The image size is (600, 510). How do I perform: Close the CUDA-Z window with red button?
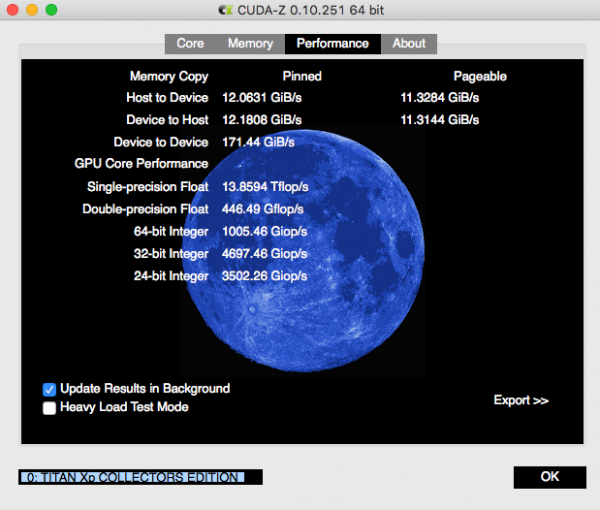point(13,10)
